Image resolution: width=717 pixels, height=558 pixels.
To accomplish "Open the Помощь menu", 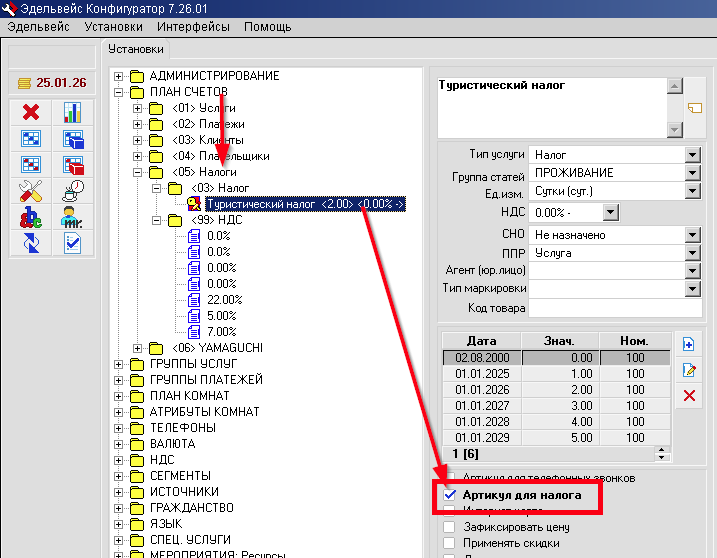I will 267,26.
